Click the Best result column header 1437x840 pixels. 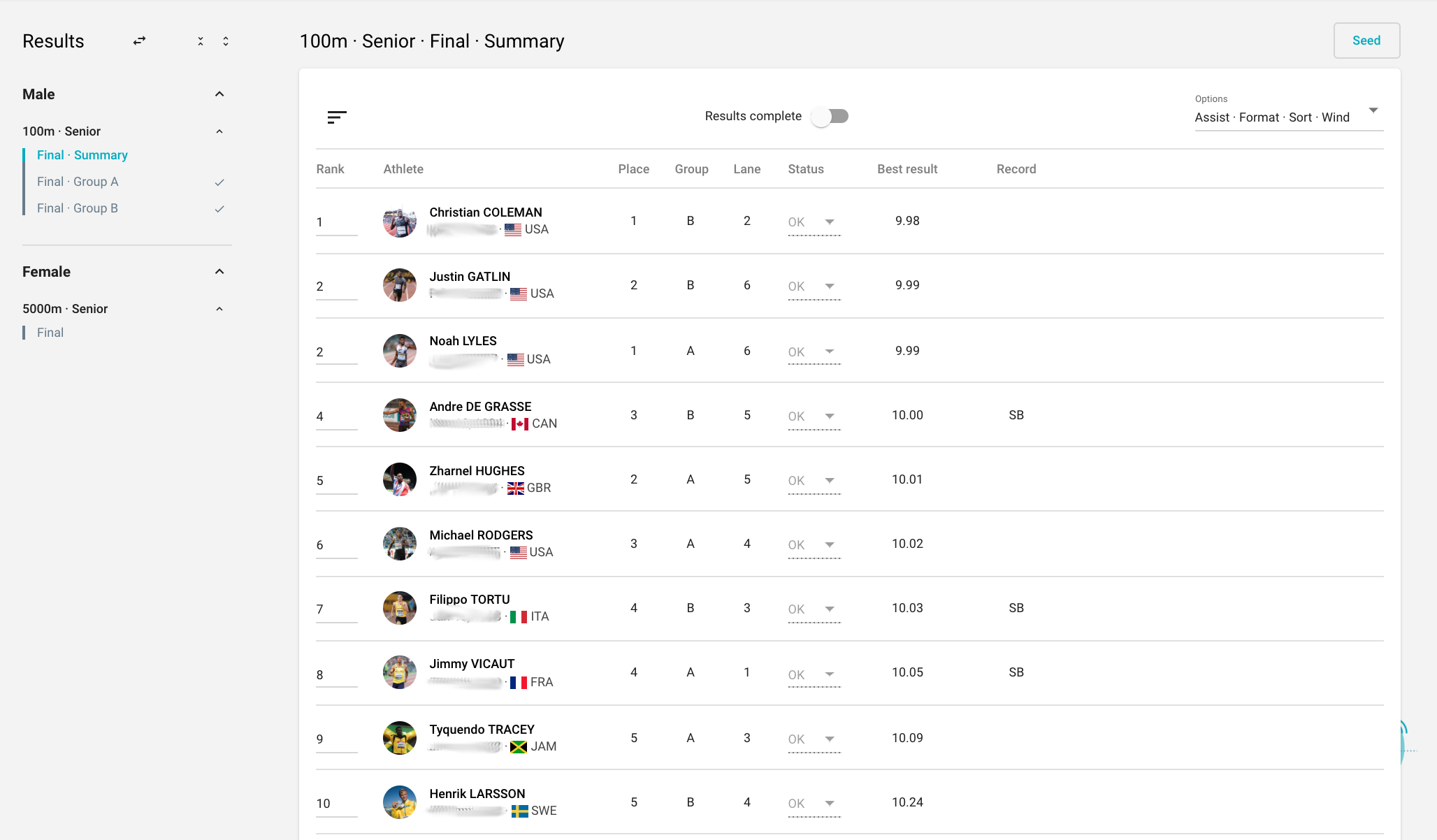pos(907,169)
